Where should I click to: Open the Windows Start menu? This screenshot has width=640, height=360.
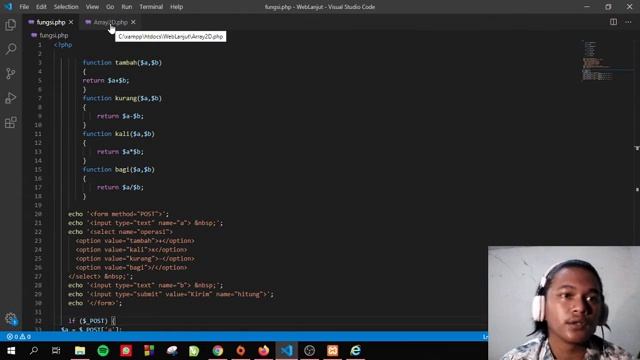[x=11, y=351]
